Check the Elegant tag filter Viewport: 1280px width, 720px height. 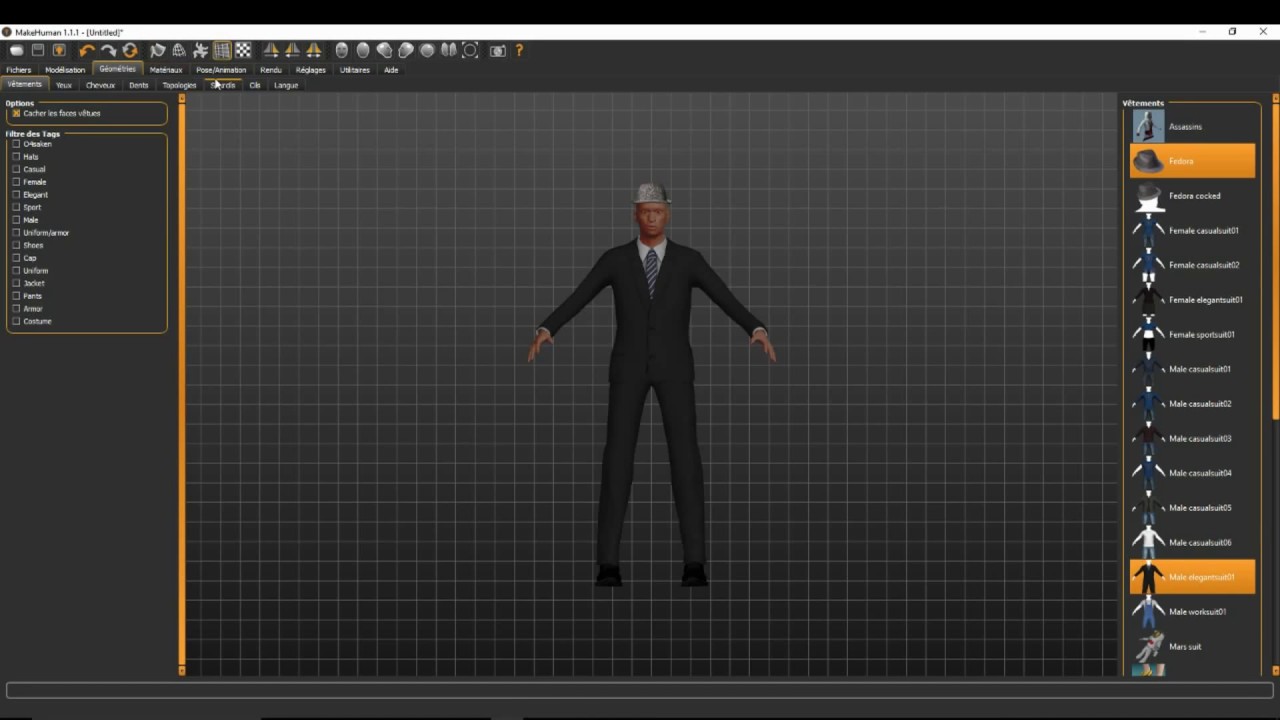[16, 195]
